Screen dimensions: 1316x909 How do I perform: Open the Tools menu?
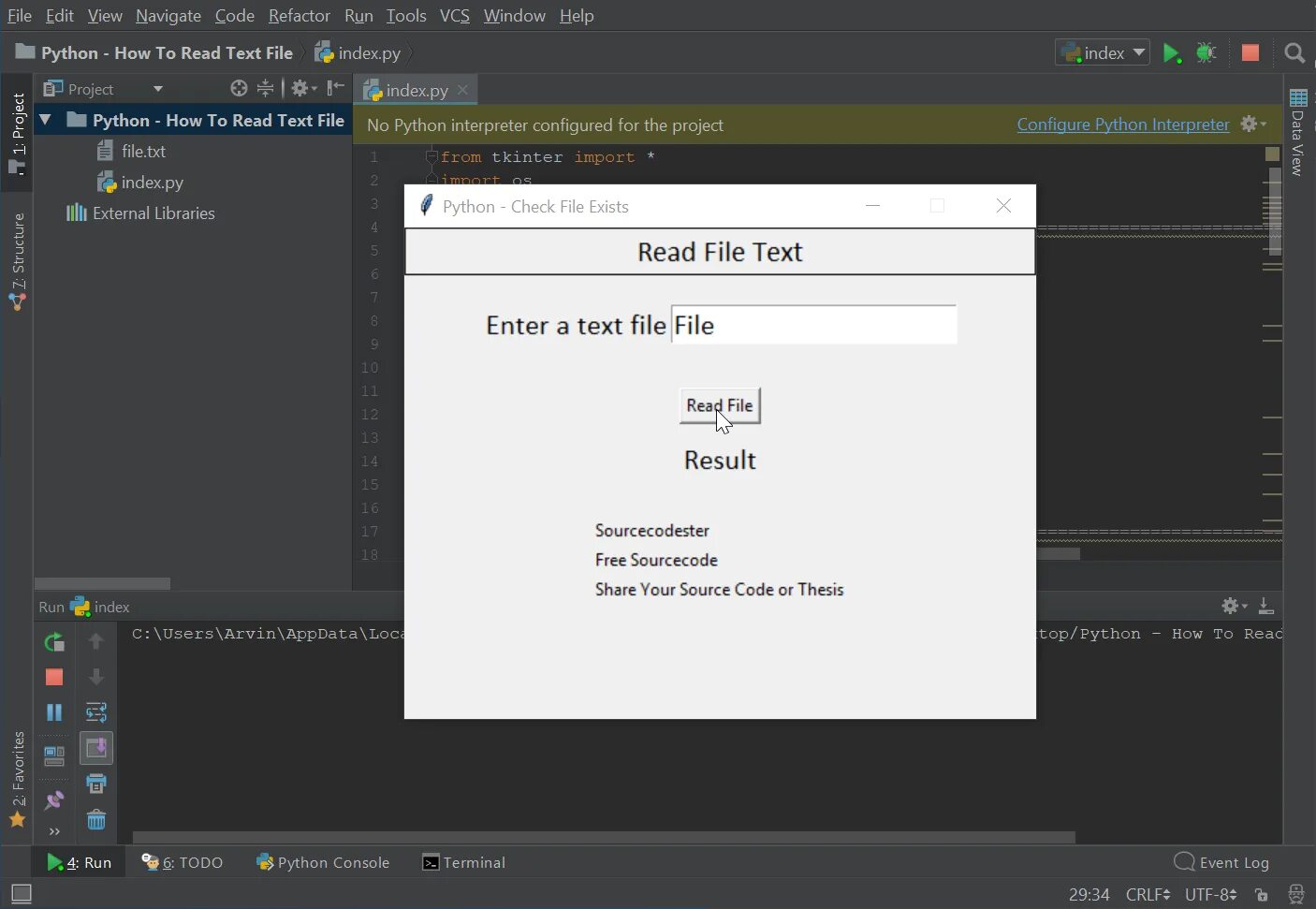(x=405, y=16)
